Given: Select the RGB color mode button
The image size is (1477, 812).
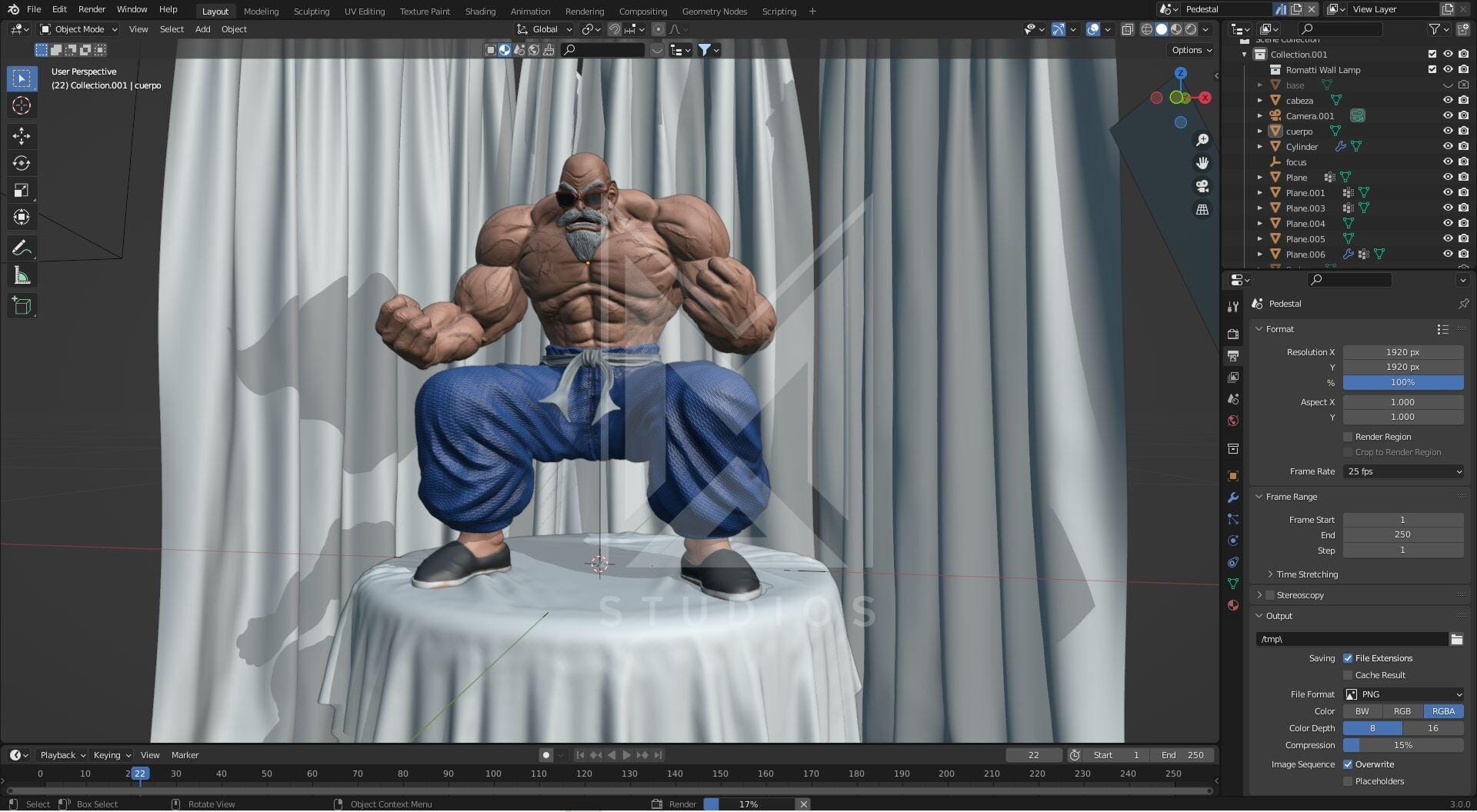Looking at the screenshot, I should pos(1402,711).
